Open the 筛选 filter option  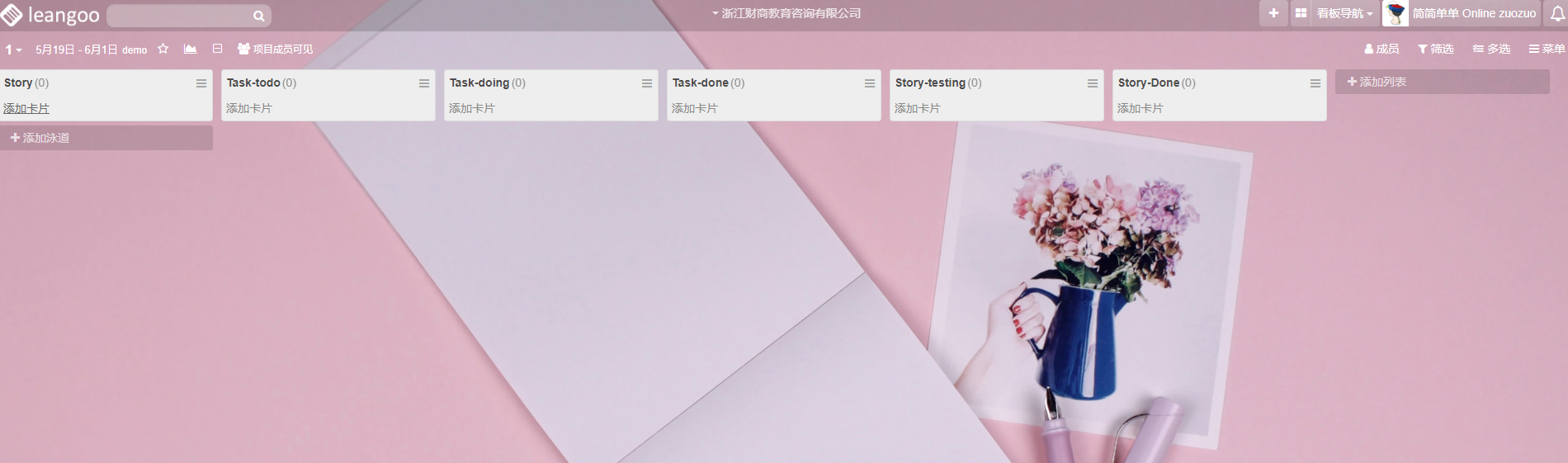click(1436, 49)
